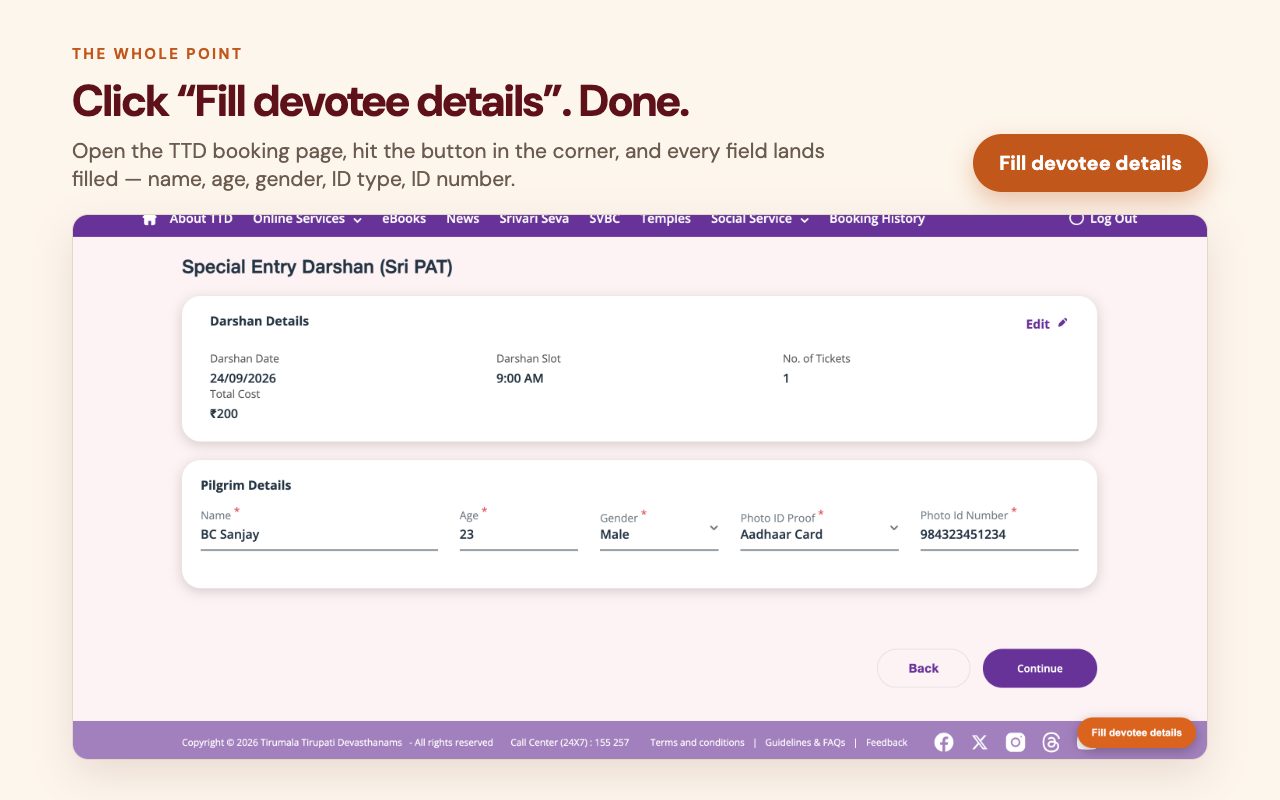Click the Darshan Slot value "9:00 AM"
This screenshot has width=1280, height=800.
coord(520,379)
